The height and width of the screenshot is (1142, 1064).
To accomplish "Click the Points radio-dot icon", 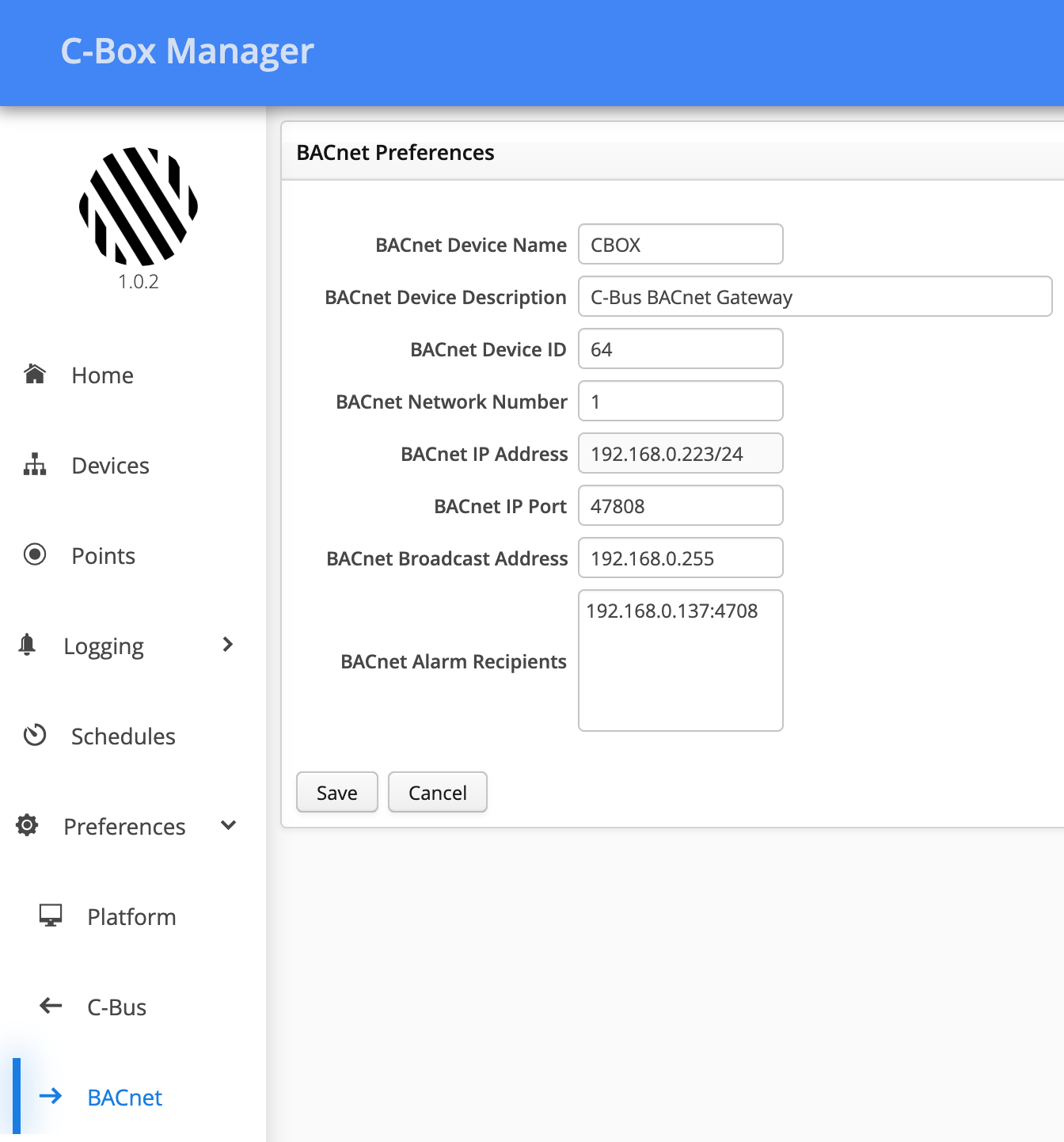I will (x=35, y=554).
